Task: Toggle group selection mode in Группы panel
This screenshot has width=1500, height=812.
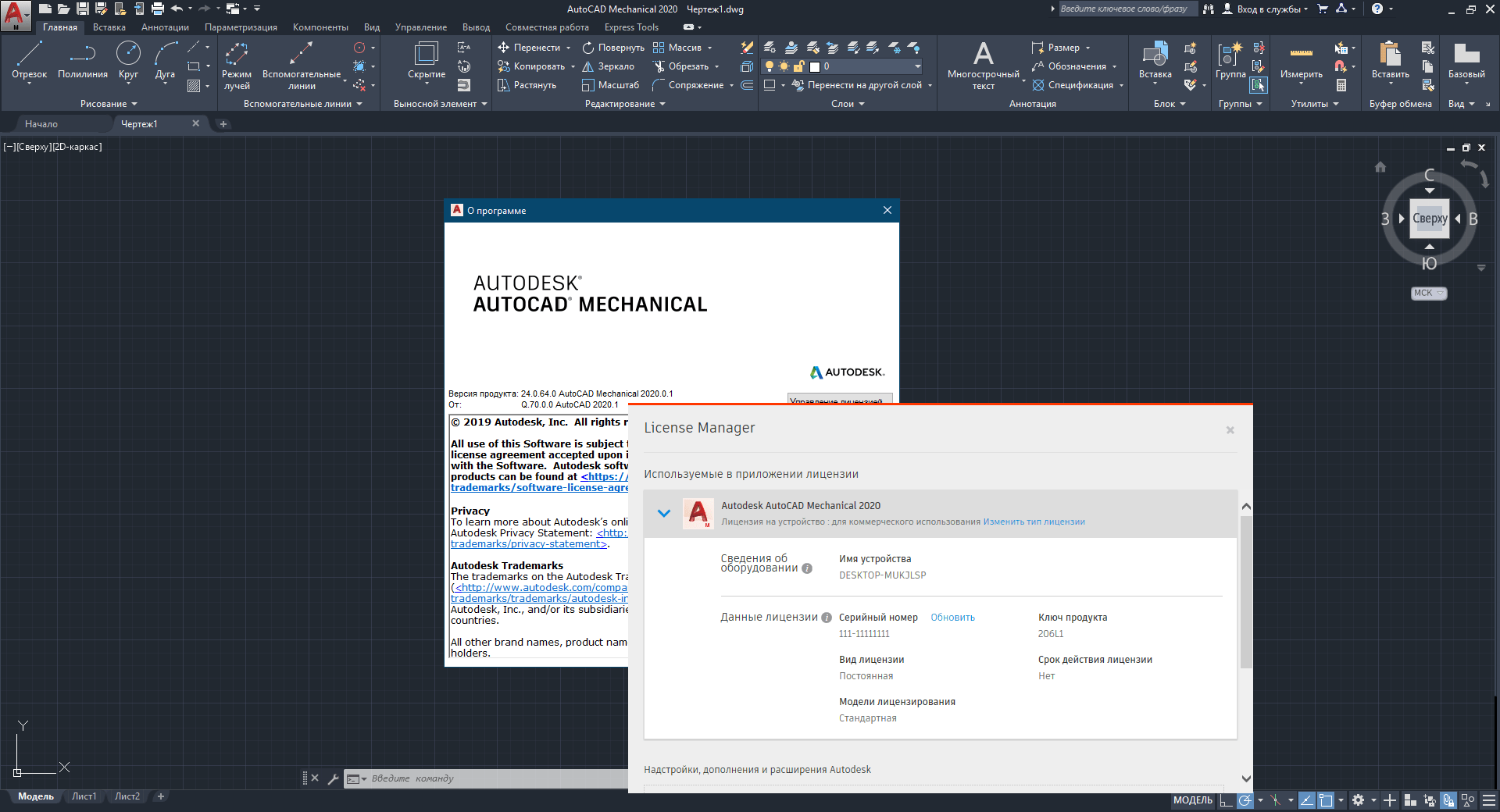Action: click(1258, 85)
